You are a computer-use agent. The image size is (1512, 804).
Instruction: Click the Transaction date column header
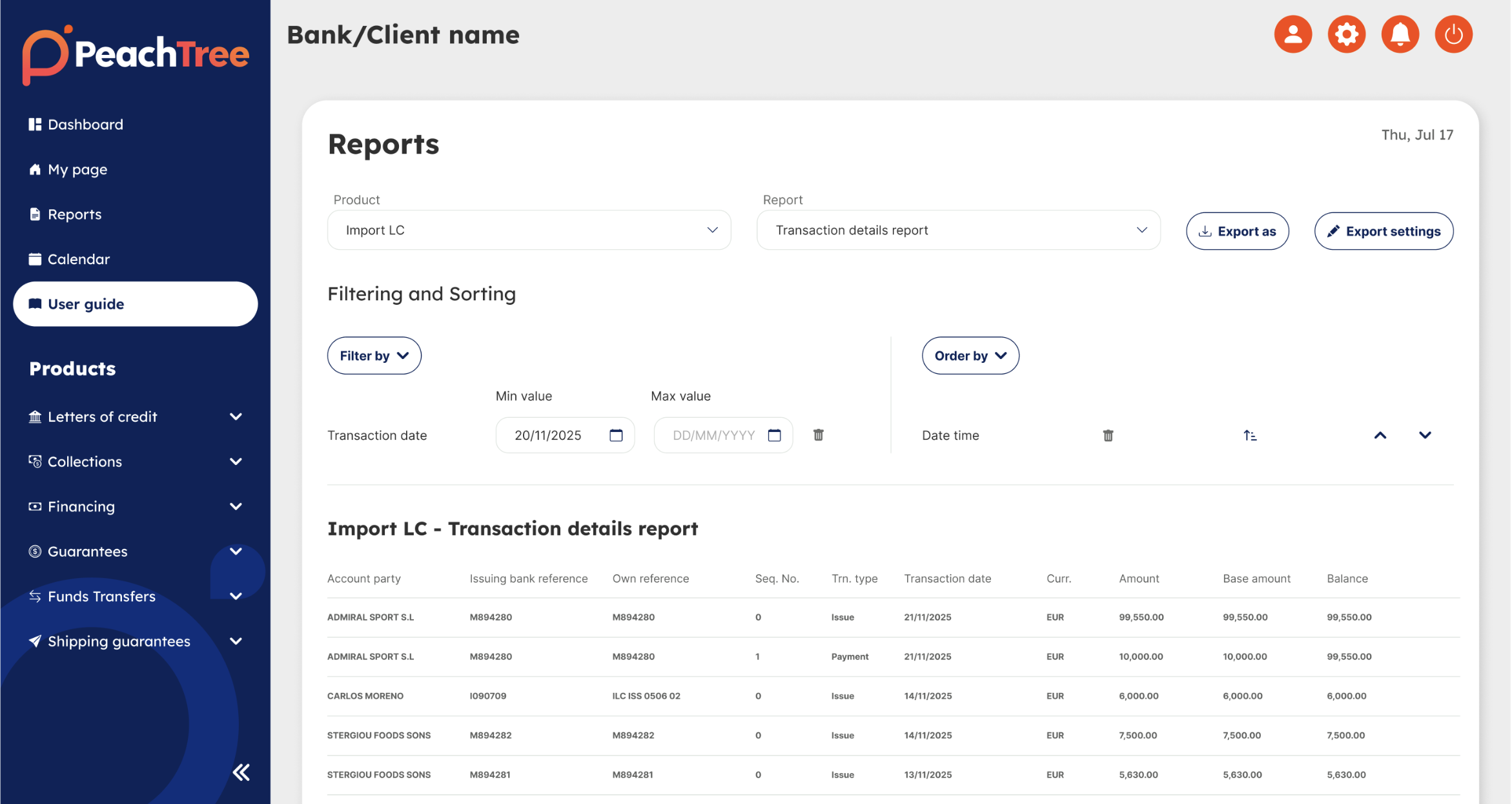tap(947, 578)
